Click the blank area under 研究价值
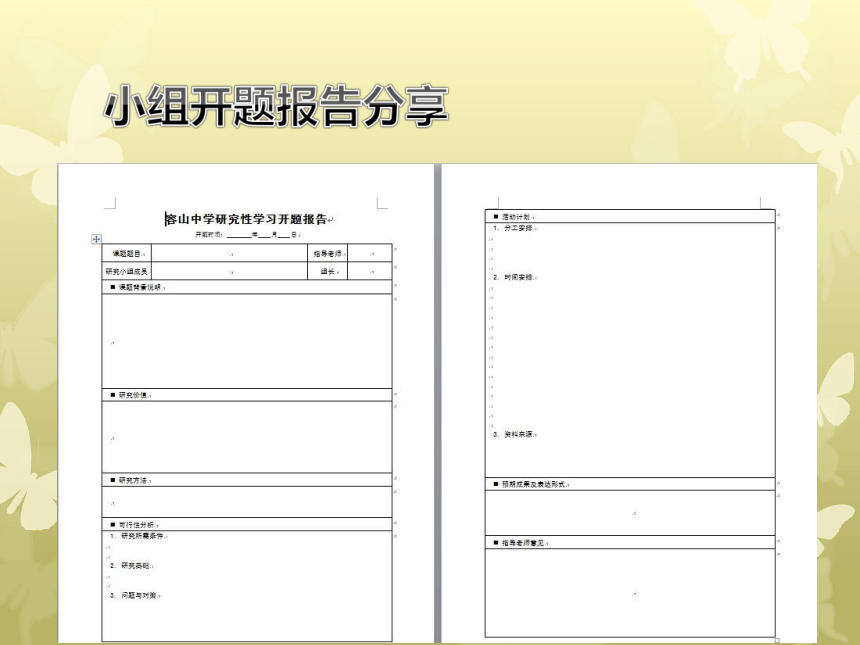Image resolution: width=860 pixels, height=645 pixels. tap(247, 437)
